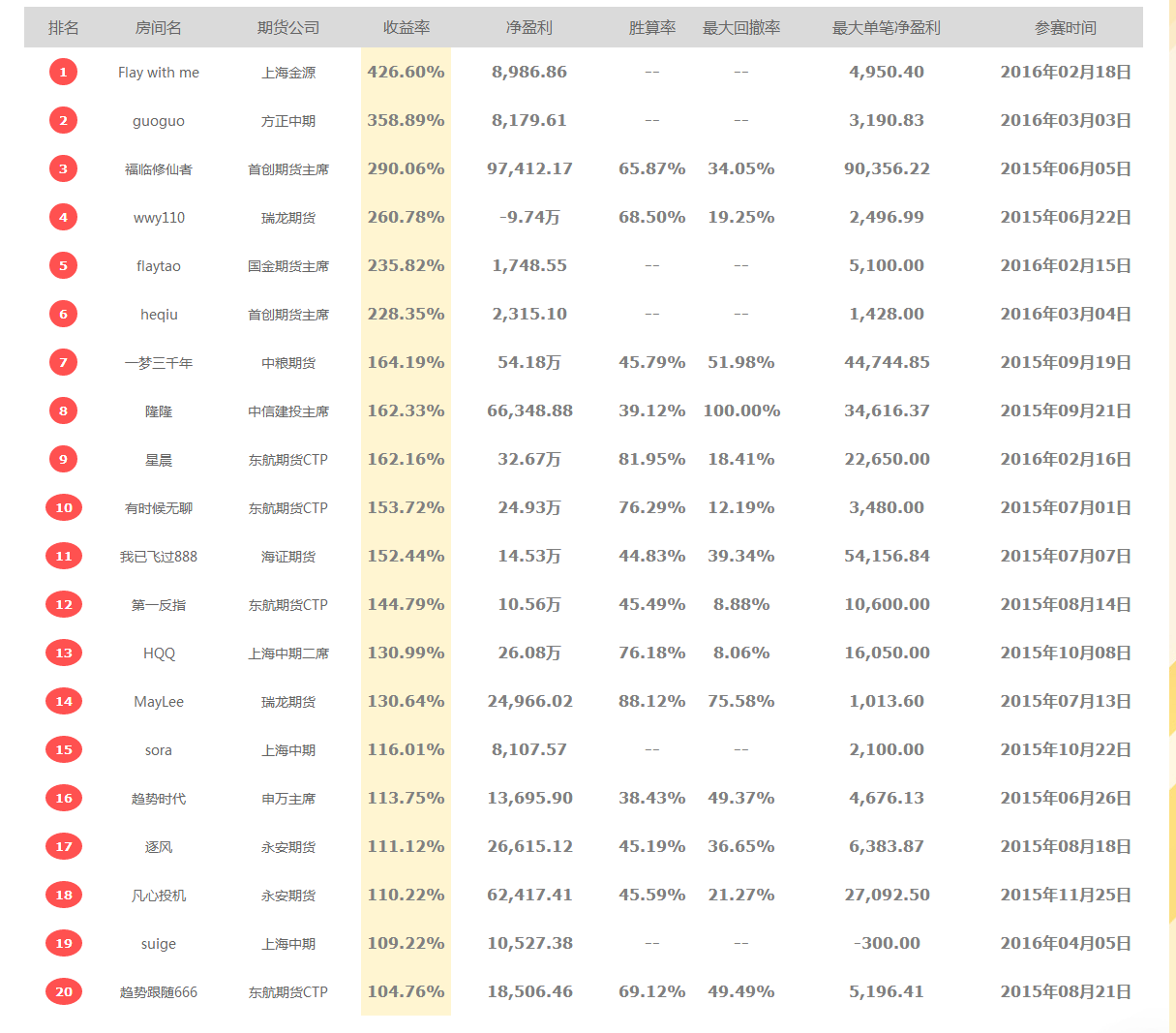
Task: Click the red rank 8 badge
Action: pyautogui.click(x=64, y=410)
